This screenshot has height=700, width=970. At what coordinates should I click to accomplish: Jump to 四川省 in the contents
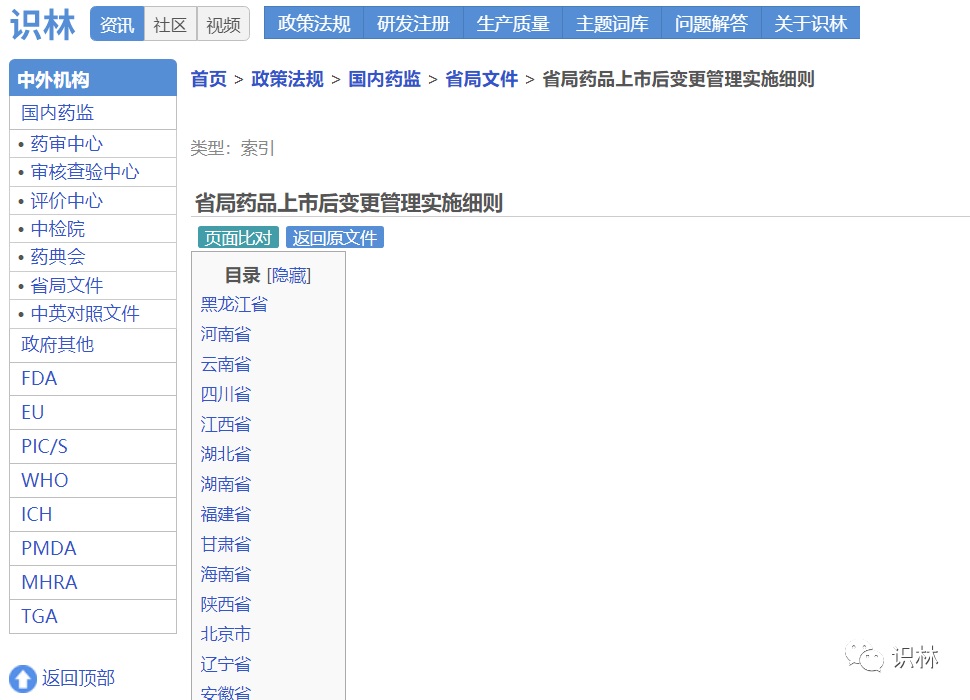(226, 395)
